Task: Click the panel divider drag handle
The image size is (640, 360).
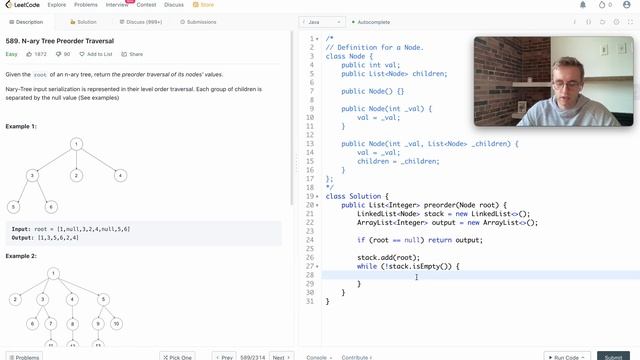Action: [x=297, y=163]
